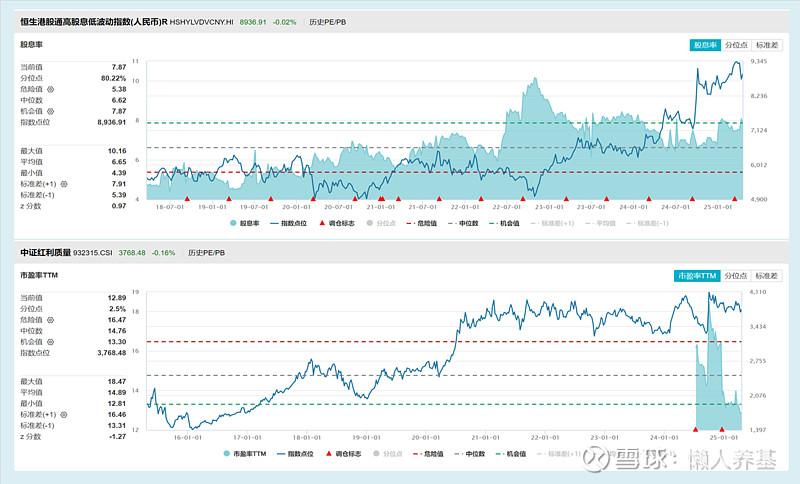800x484 pixels.
Task: Switch bottom chart to 分位点 tab
Action: (x=736, y=275)
